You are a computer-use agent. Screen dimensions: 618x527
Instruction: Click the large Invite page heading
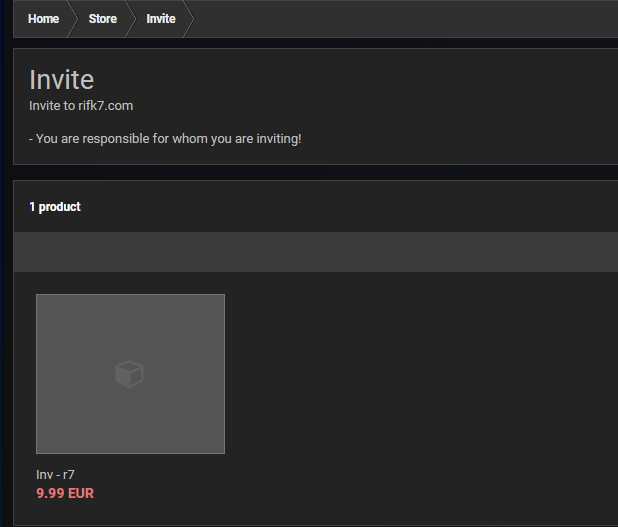61,80
